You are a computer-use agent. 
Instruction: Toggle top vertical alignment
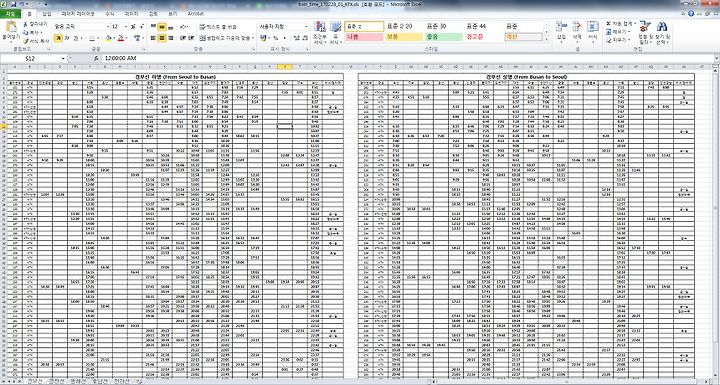(153, 27)
